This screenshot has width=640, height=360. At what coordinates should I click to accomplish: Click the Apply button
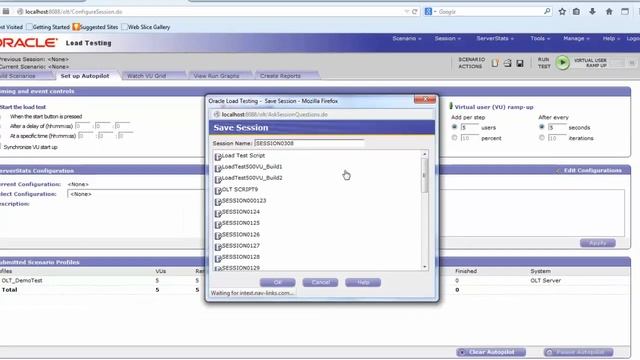point(598,243)
